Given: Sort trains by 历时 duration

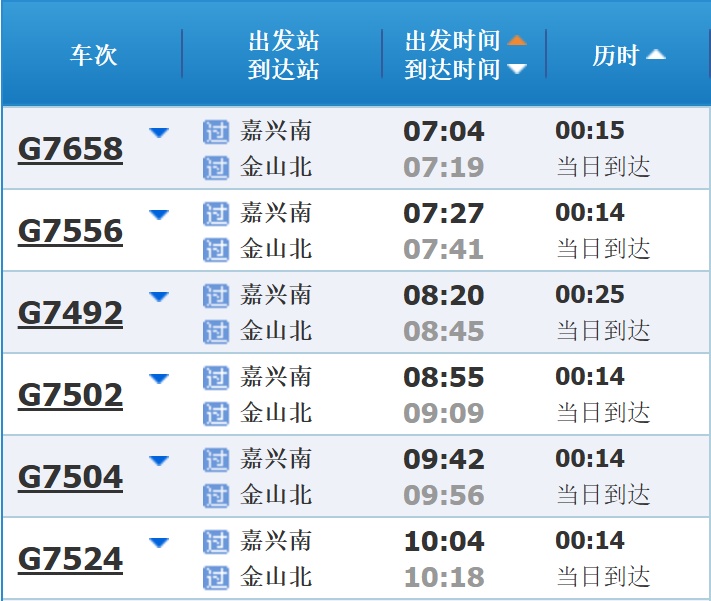Looking at the screenshot, I should pyautogui.click(x=628, y=55).
